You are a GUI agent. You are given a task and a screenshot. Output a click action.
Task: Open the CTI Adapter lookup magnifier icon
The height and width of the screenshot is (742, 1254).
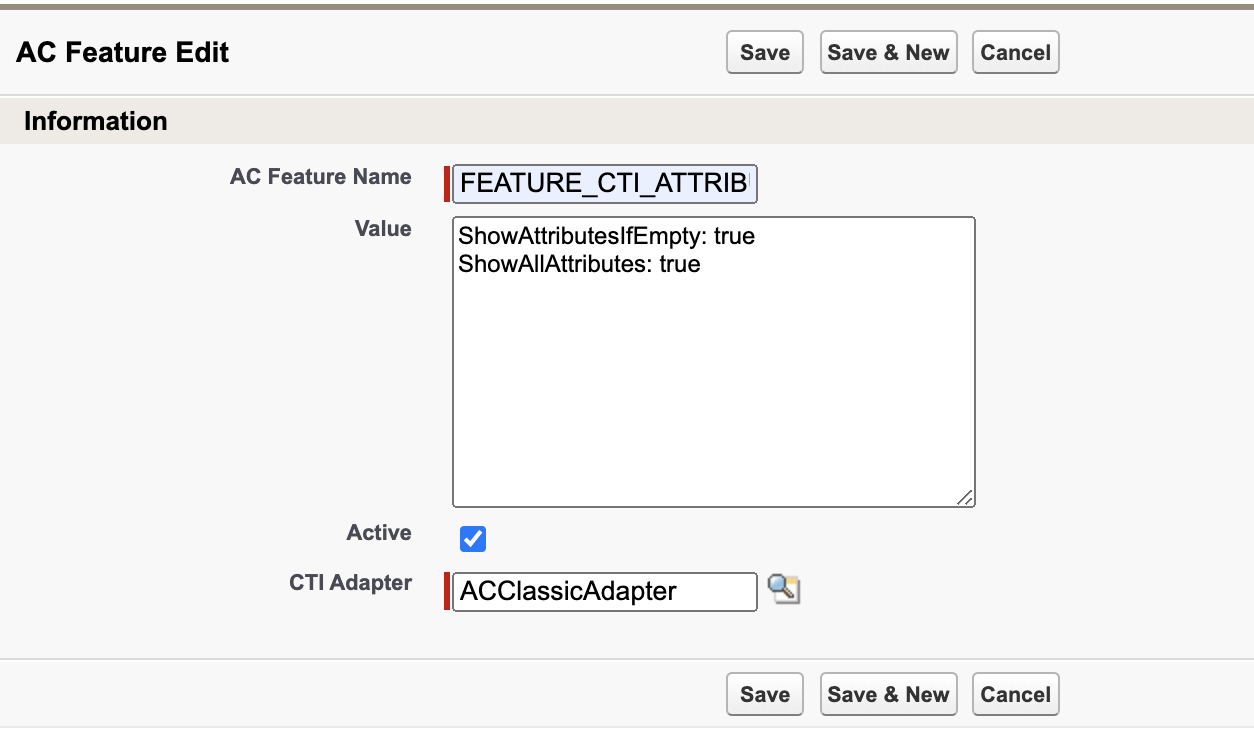point(784,589)
